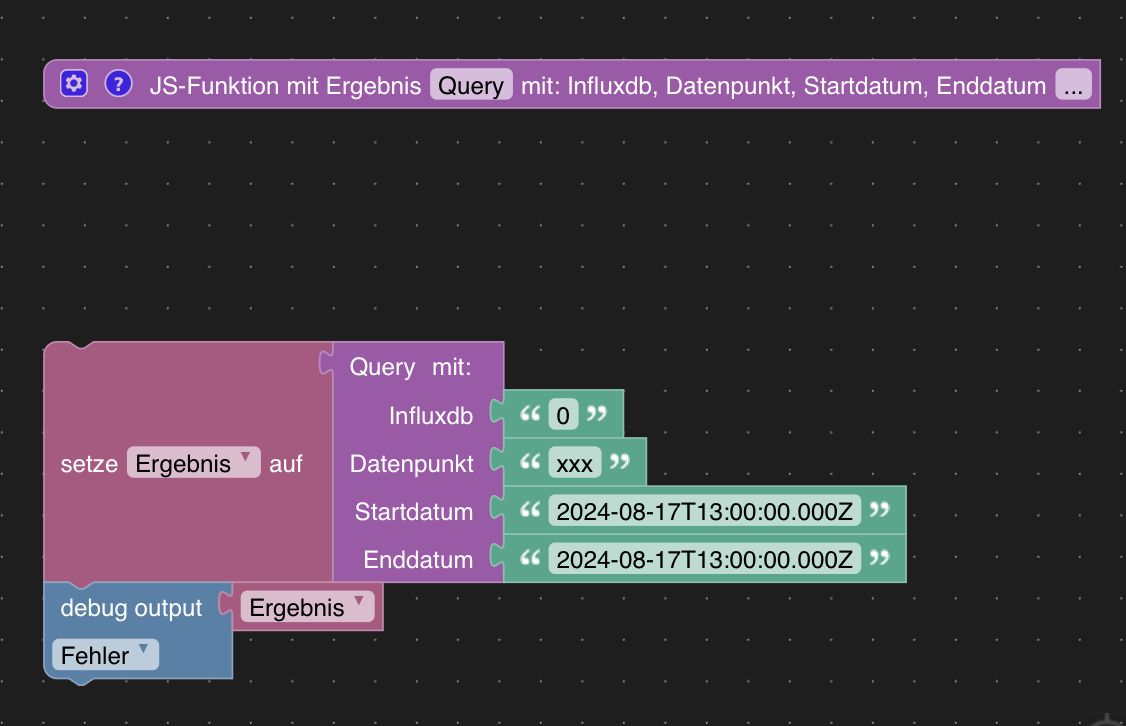Open the Ergebnis variable dropdown in setze block
The image size is (1126, 726).
coord(194,463)
